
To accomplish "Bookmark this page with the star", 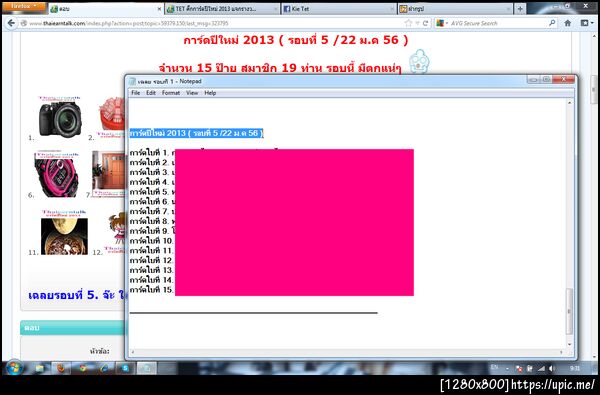I will tap(408, 23).
